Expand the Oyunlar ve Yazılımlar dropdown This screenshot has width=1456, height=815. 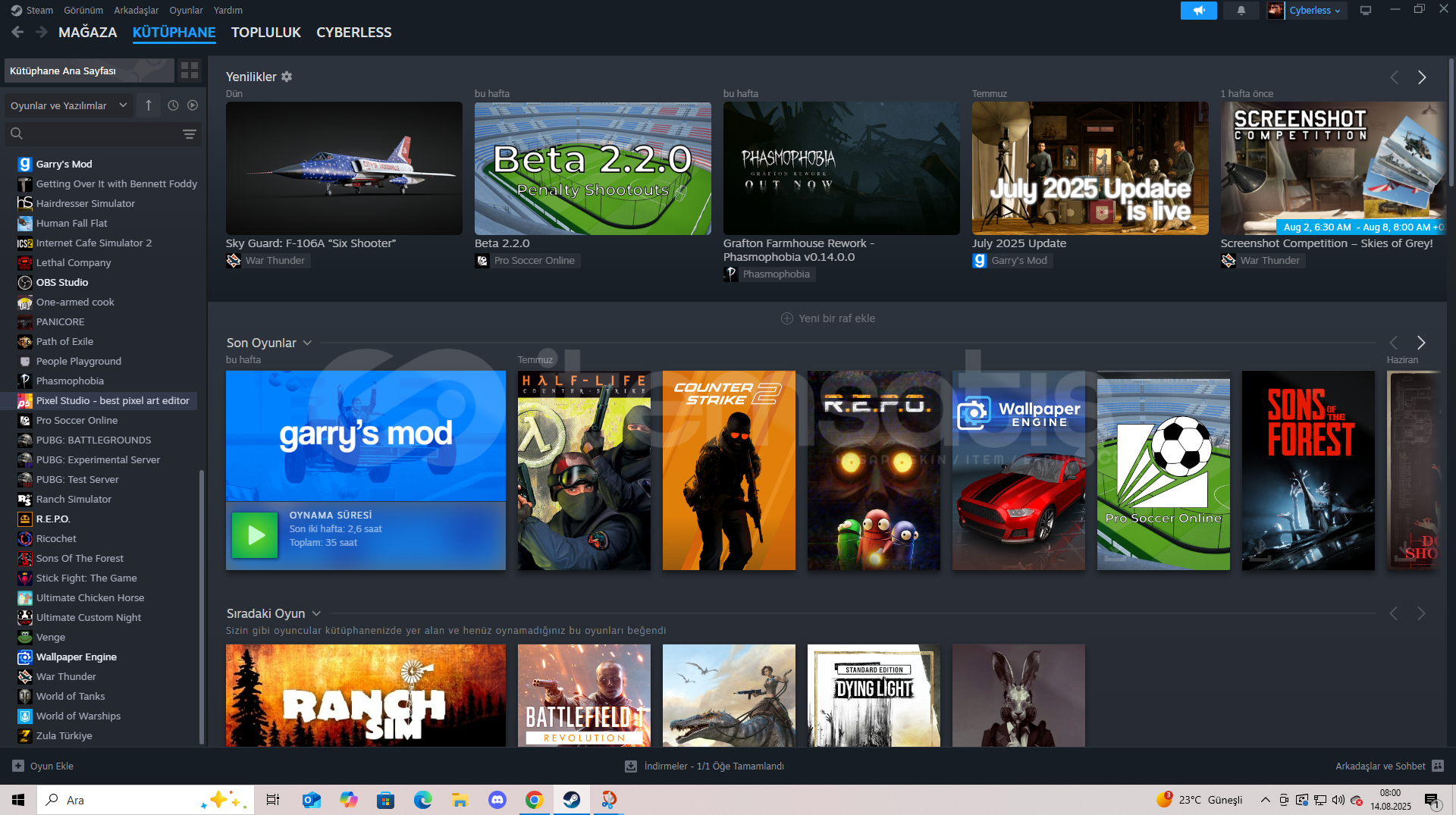tap(69, 105)
